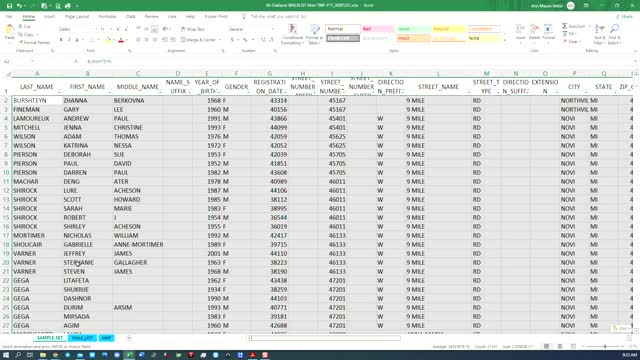640x360 pixels.
Task: Open the font size dropdown
Action: tap(111, 29)
